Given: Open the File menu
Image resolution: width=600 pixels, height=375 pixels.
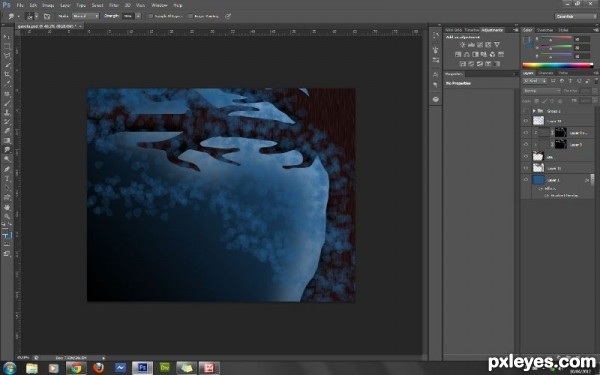Looking at the screenshot, I should pyautogui.click(x=20, y=5).
